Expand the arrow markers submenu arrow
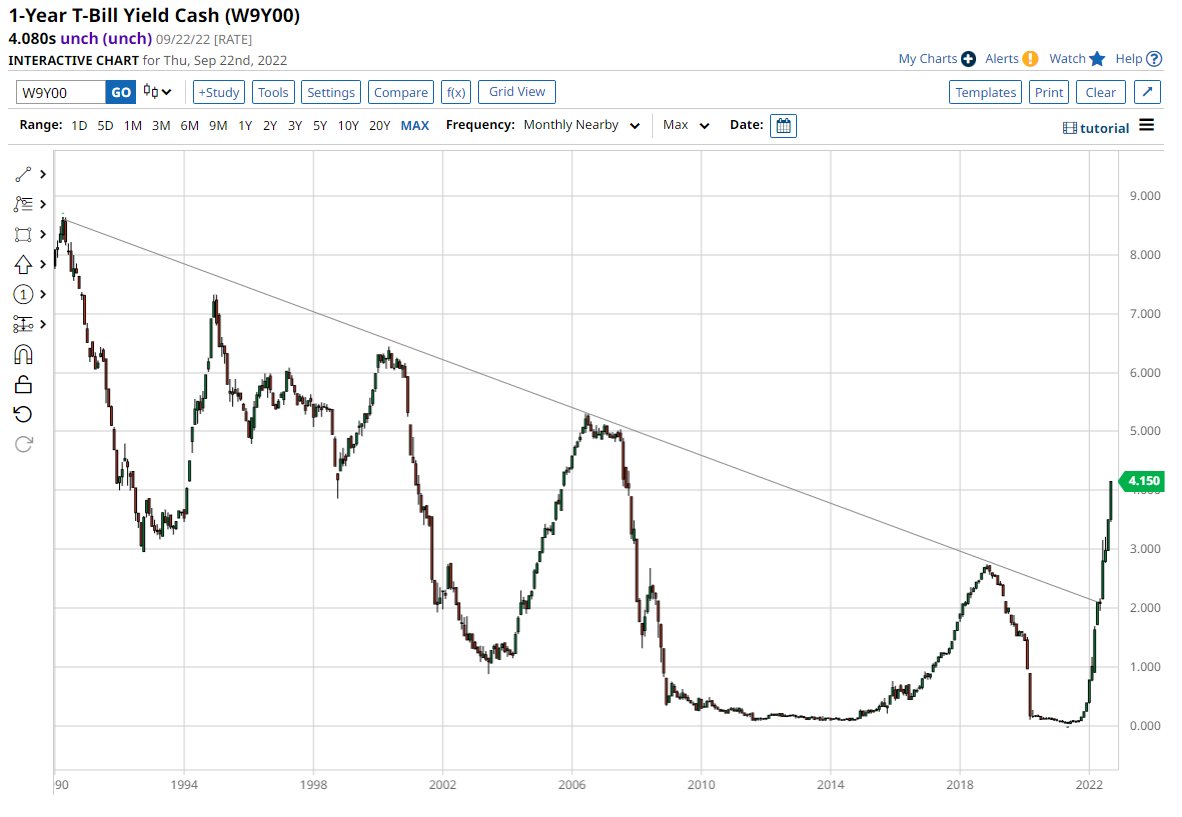This screenshot has width=1182, height=817. click(43, 265)
